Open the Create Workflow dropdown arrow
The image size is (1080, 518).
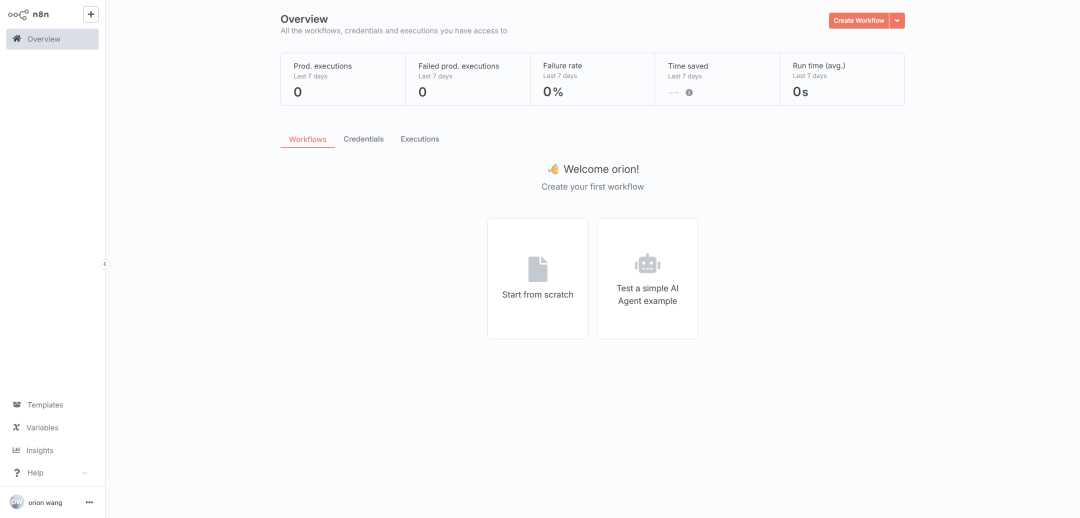(x=897, y=20)
